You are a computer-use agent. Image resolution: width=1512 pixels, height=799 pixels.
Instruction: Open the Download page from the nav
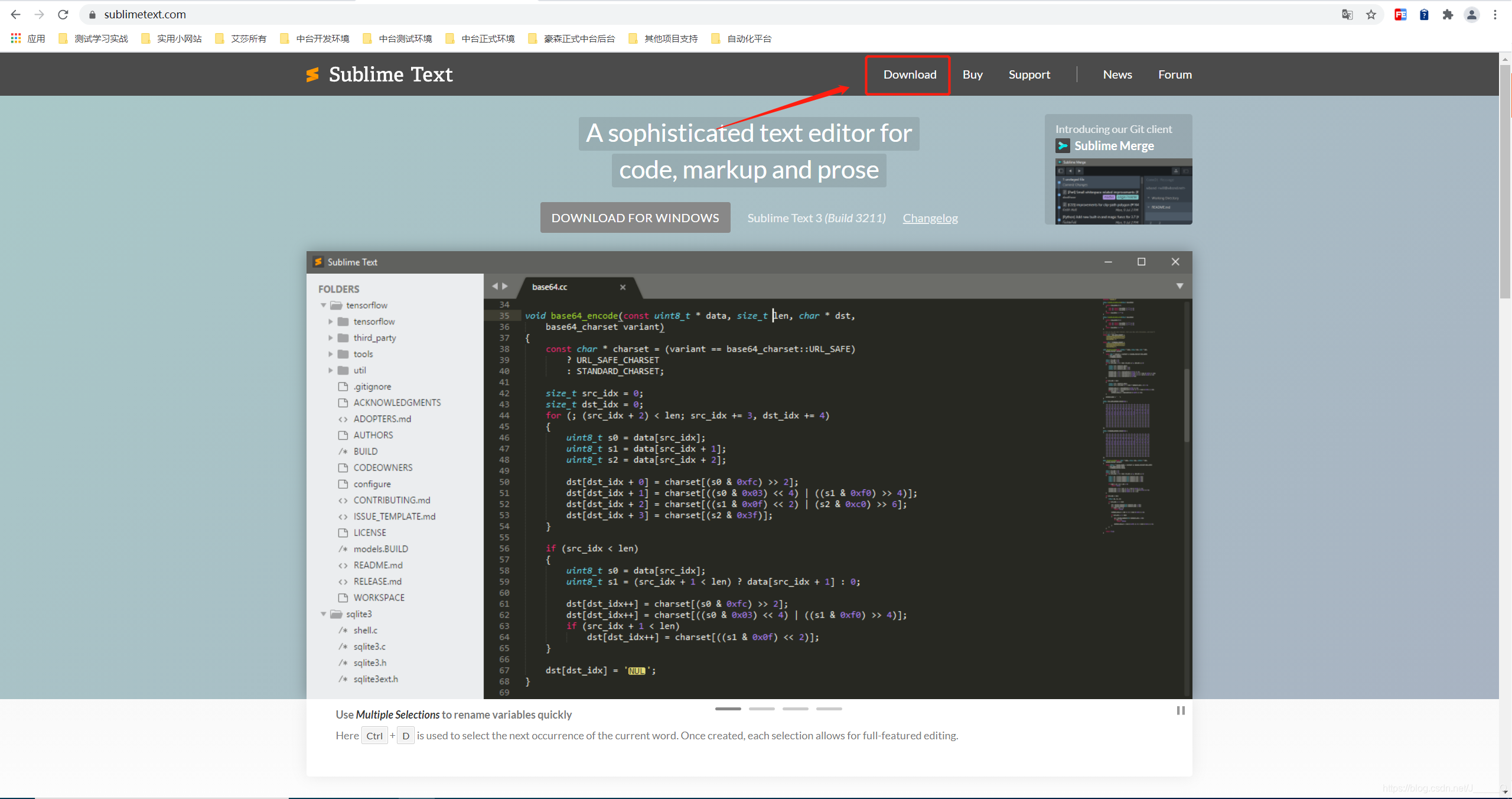910,74
